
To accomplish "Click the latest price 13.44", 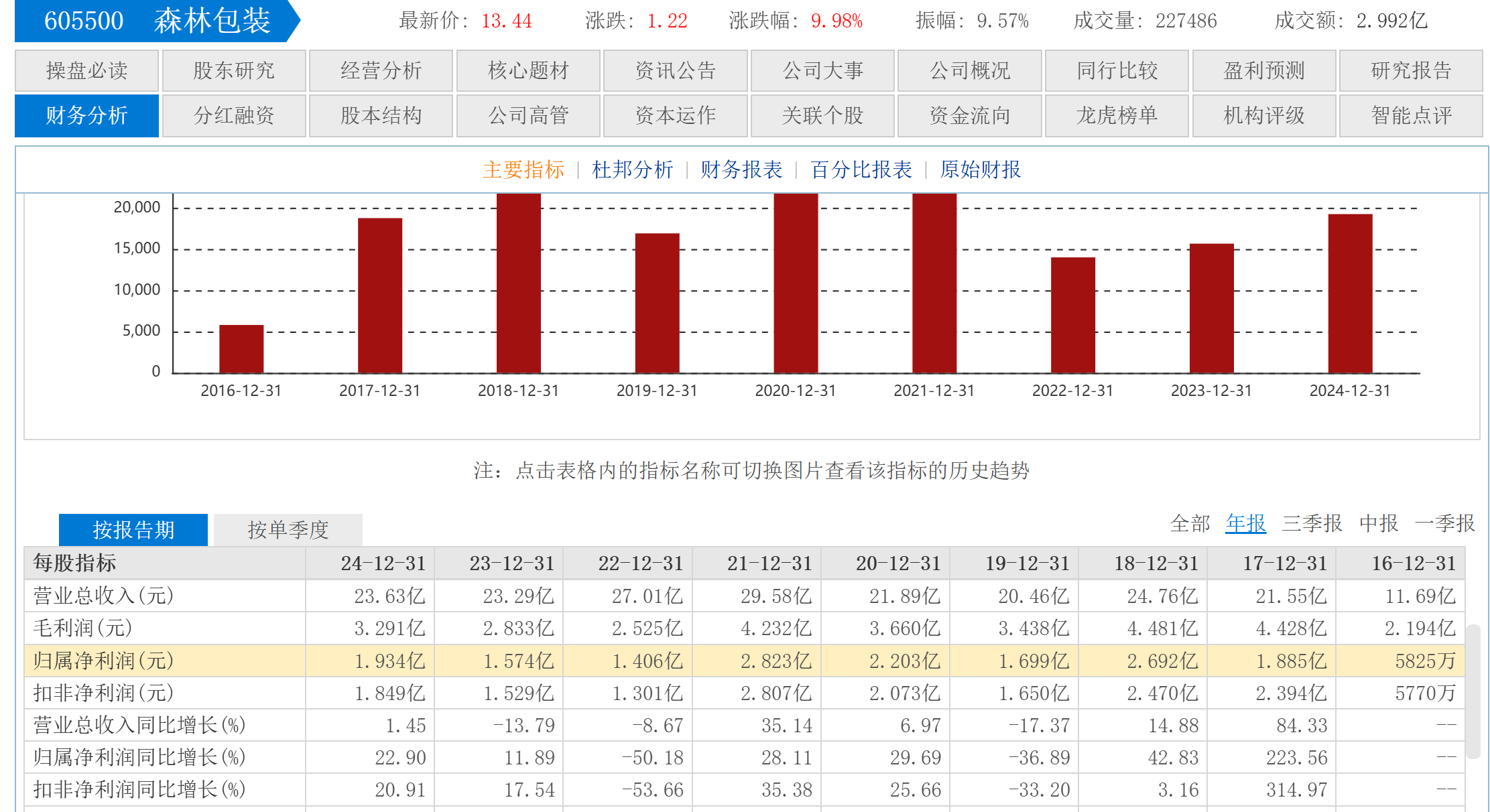I will [507, 21].
